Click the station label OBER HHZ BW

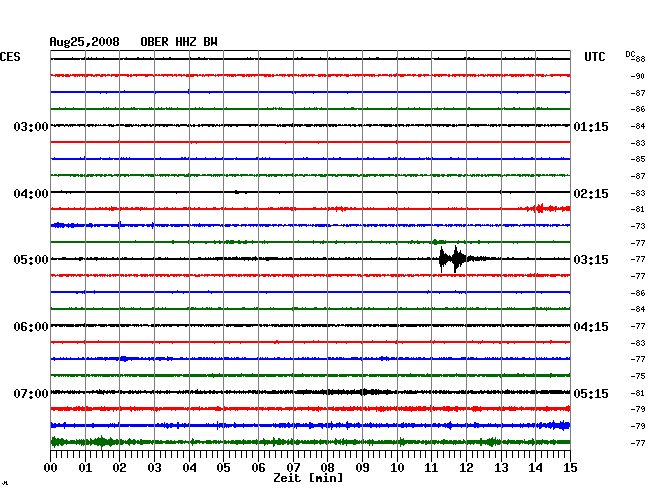click(x=179, y=42)
